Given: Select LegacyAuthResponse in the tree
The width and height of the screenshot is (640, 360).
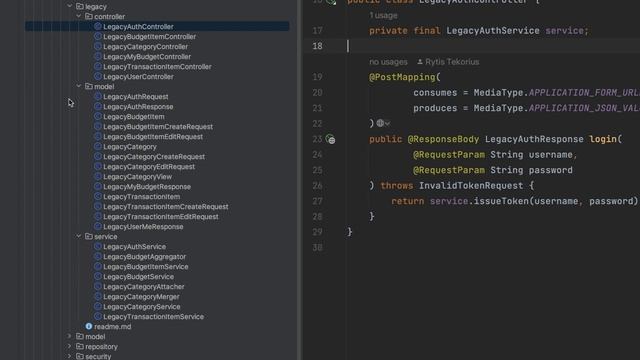Looking at the screenshot, I should (x=138, y=107).
